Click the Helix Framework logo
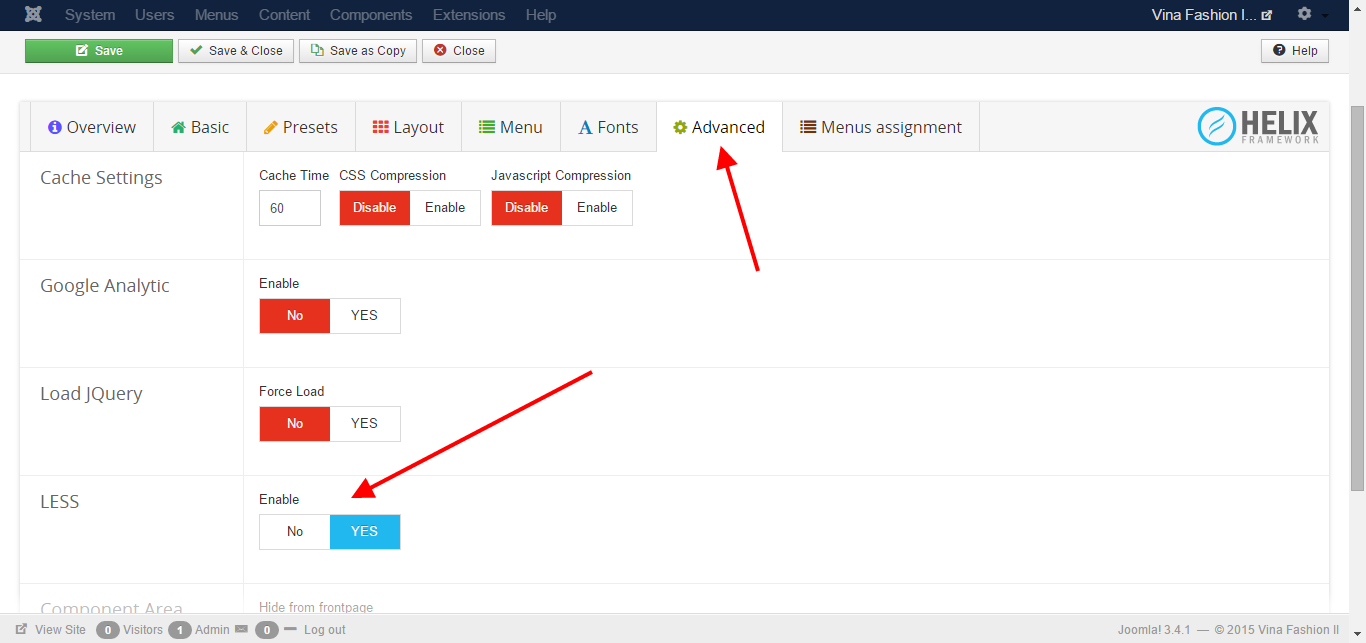Viewport: 1366px width, 643px height. coord(1258,127)
